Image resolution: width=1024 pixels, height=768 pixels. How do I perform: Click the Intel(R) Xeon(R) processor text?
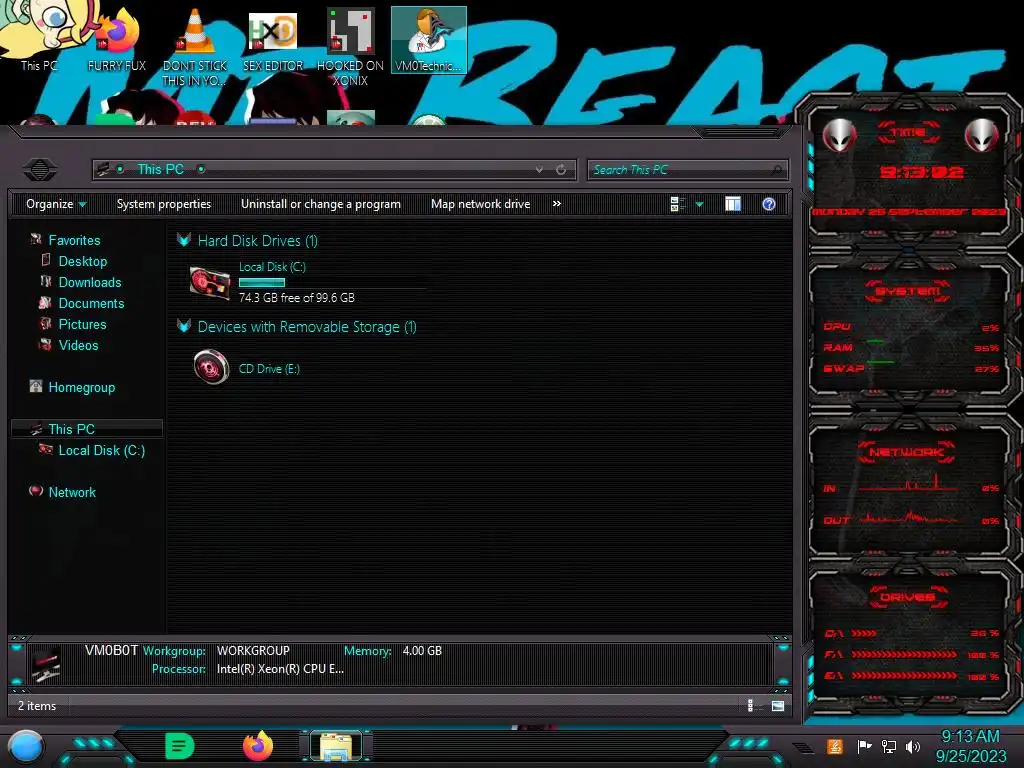pos(280,669)
